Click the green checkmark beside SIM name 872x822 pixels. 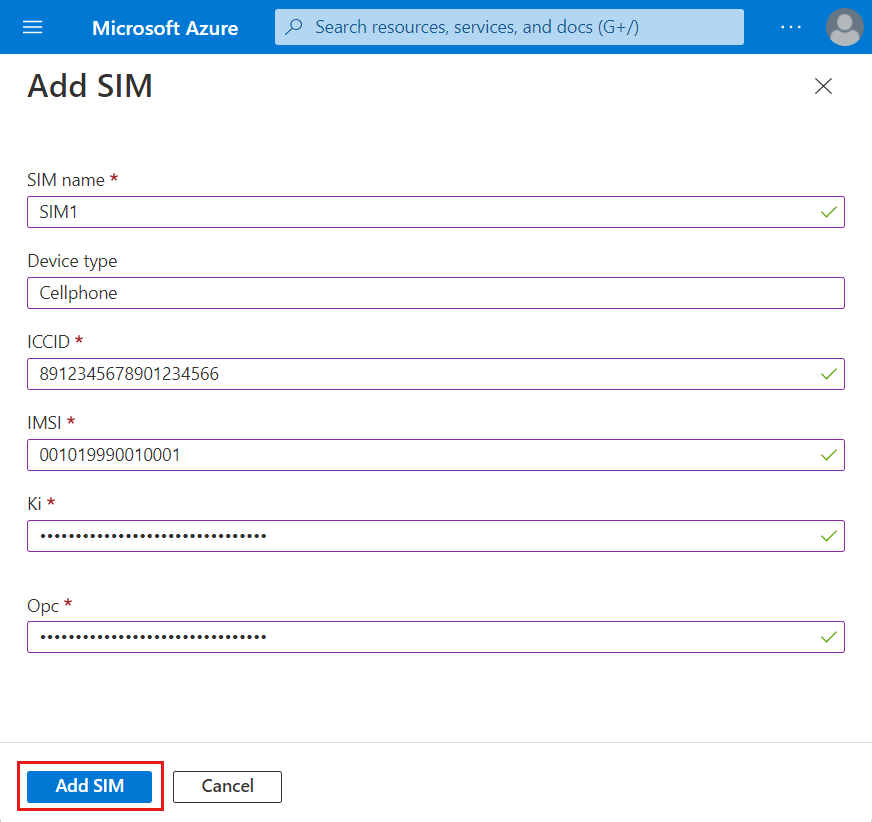[828, 212]
